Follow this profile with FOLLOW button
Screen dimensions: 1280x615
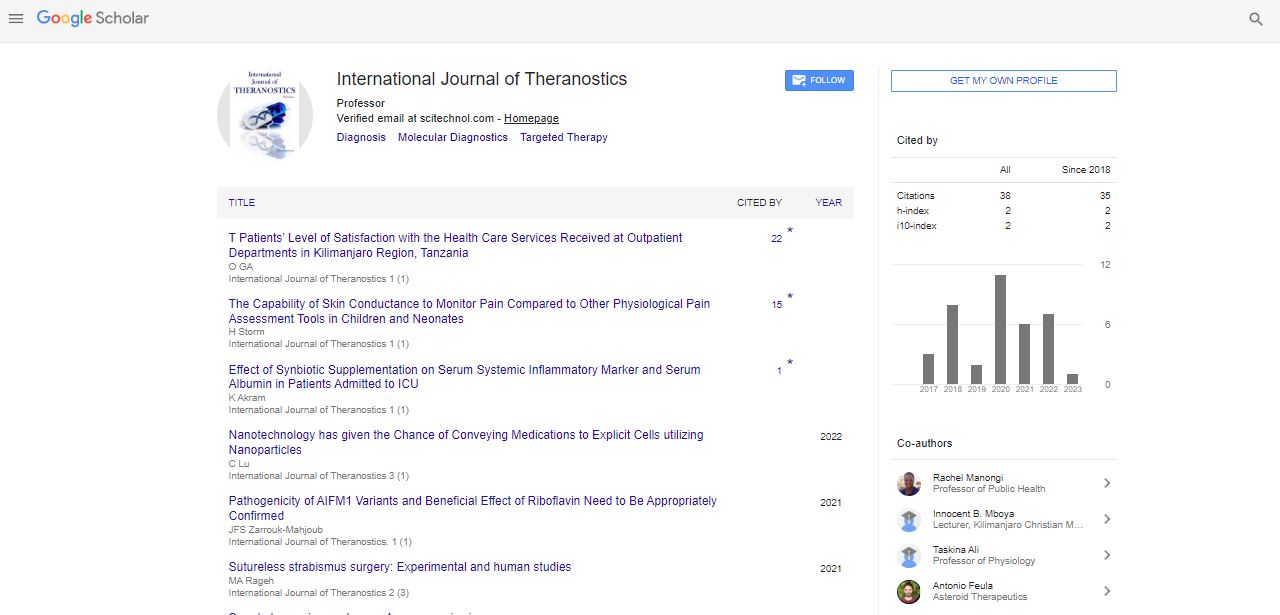click(x=819, y=80)
